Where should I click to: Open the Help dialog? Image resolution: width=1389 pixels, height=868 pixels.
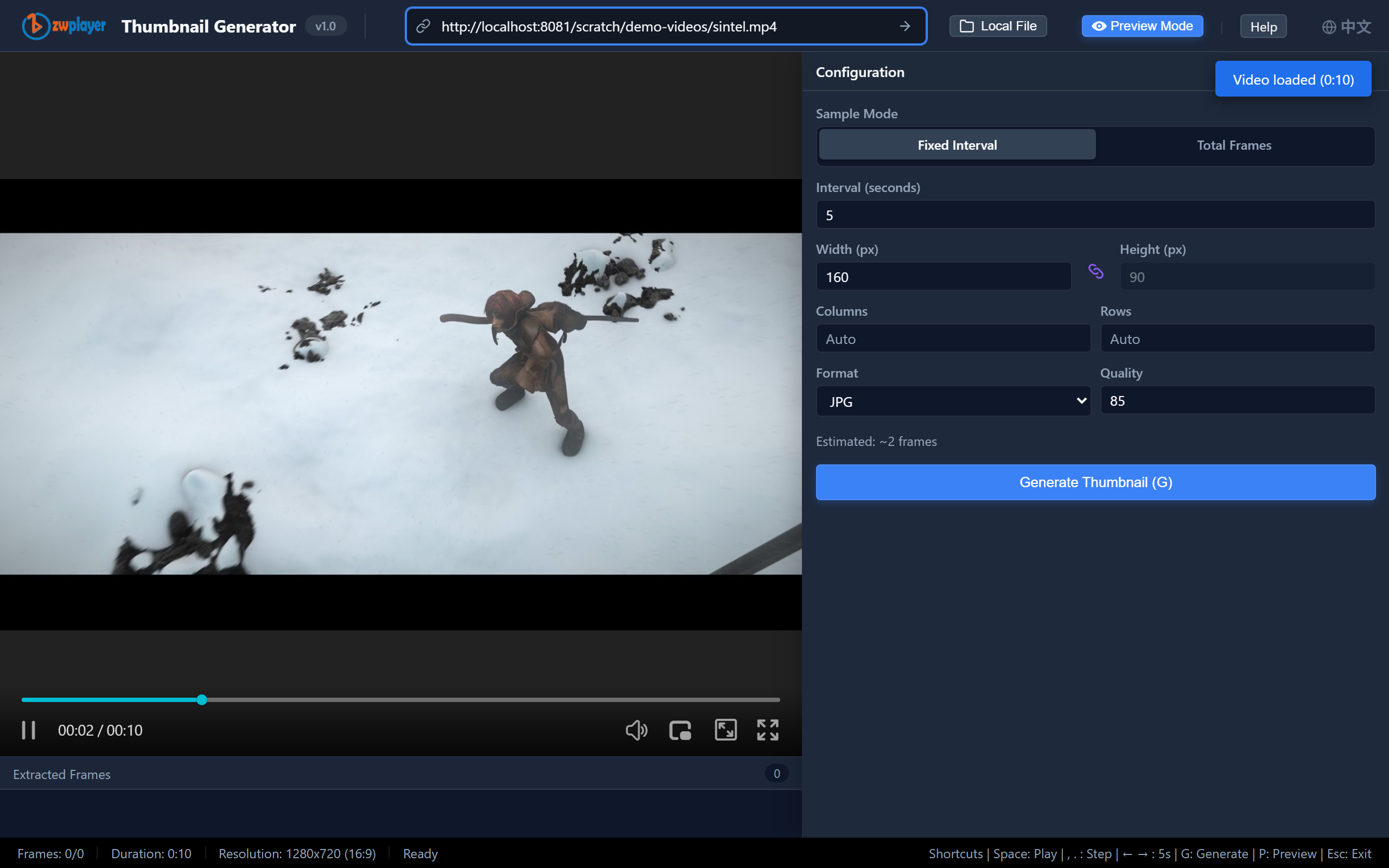pos(1263,27)
